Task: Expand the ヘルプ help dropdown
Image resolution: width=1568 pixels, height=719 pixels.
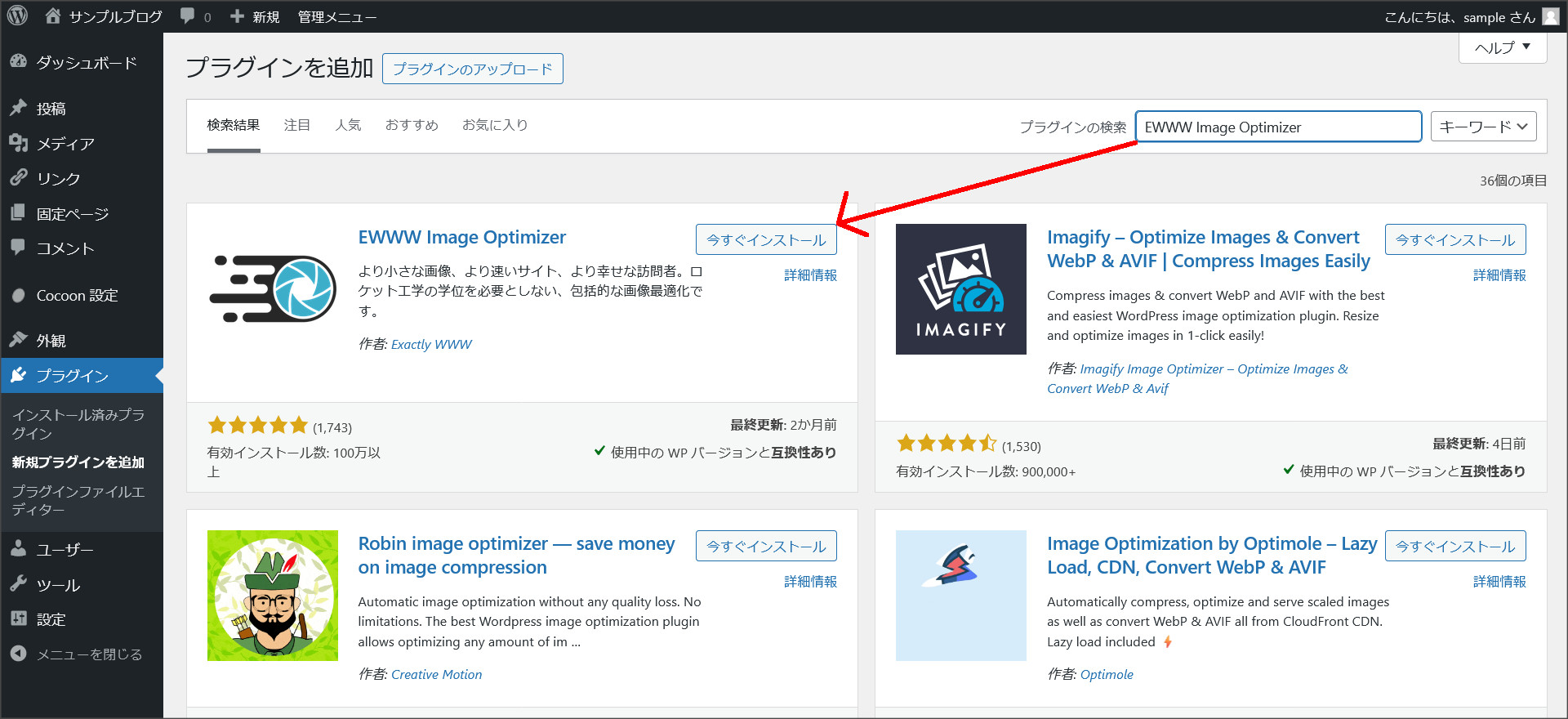Action: point(1502,47)
